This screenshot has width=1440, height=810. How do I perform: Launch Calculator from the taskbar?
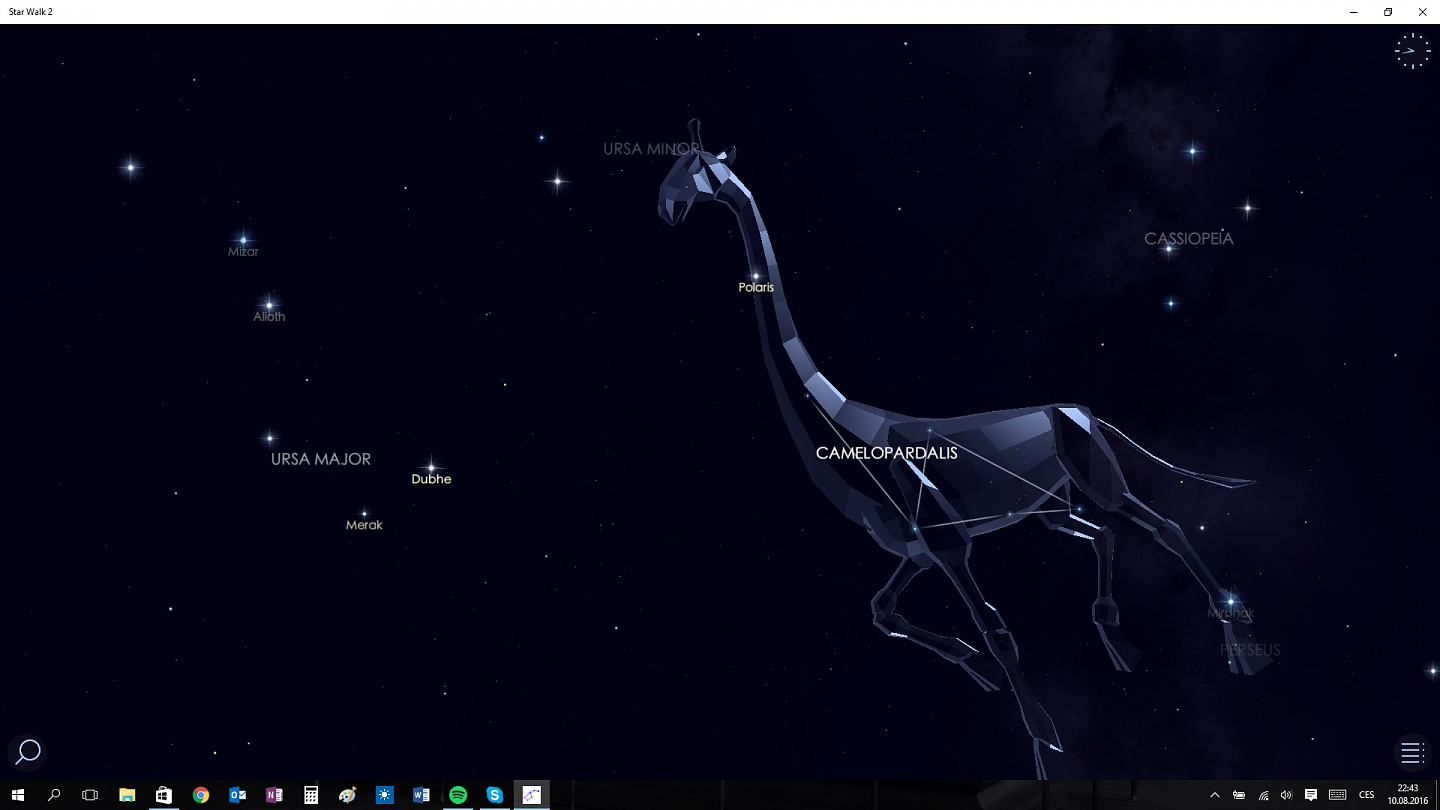(311, 795)
